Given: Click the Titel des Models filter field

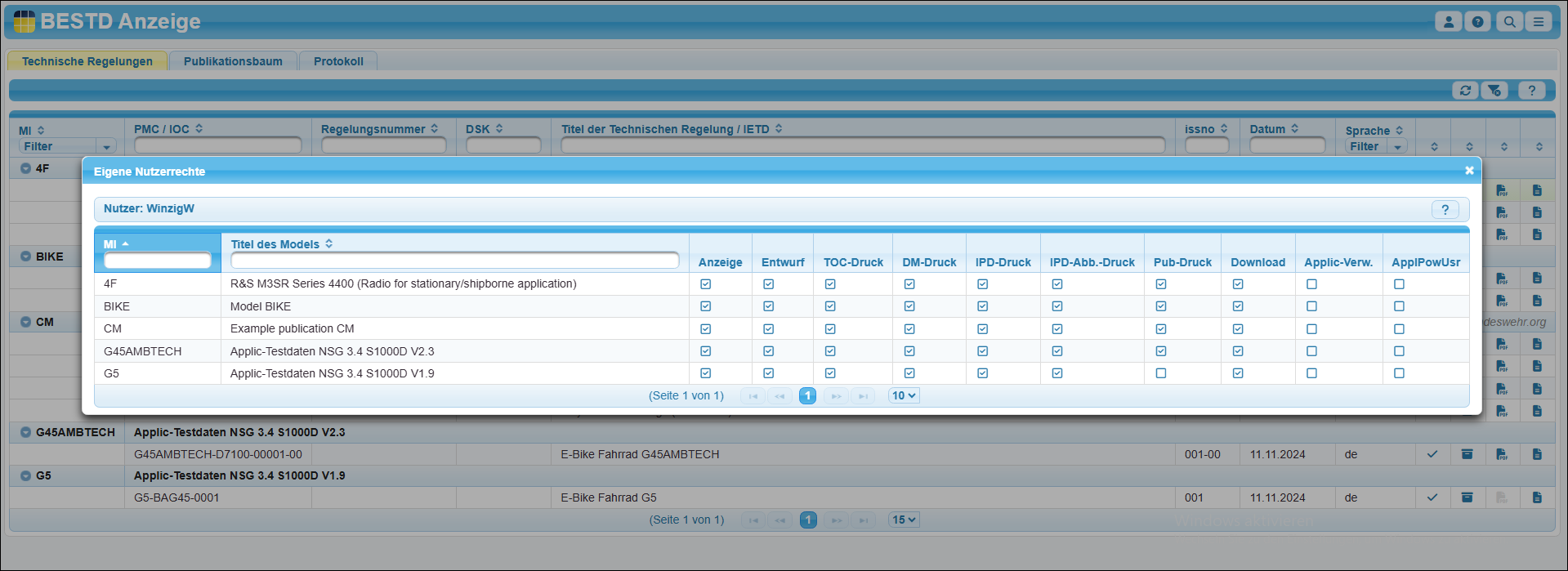Looking at the screenshot, I should (x=454, y=261).
